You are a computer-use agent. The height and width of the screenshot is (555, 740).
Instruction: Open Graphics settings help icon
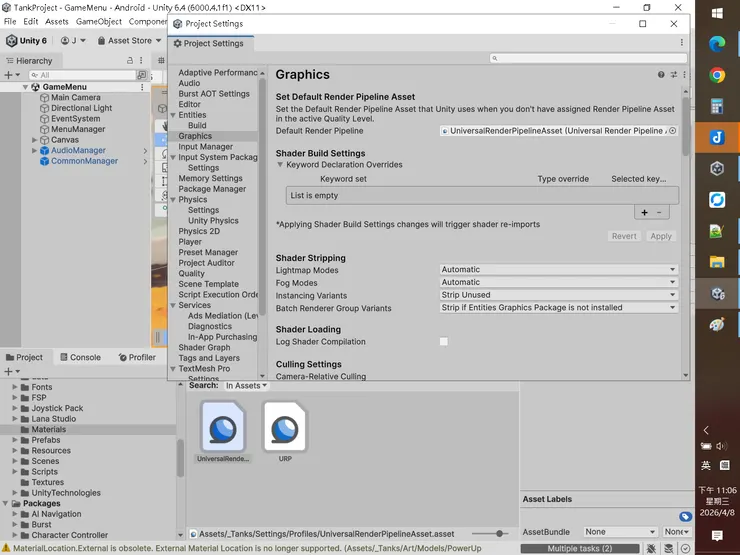pyautogui.click(x=661, y=75)
